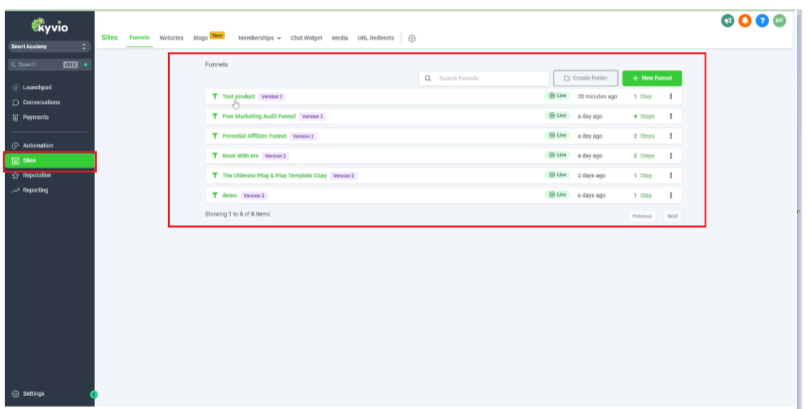The image size is (811, 409).
Task: Click the Create Folder button
Action: [585, 78]
